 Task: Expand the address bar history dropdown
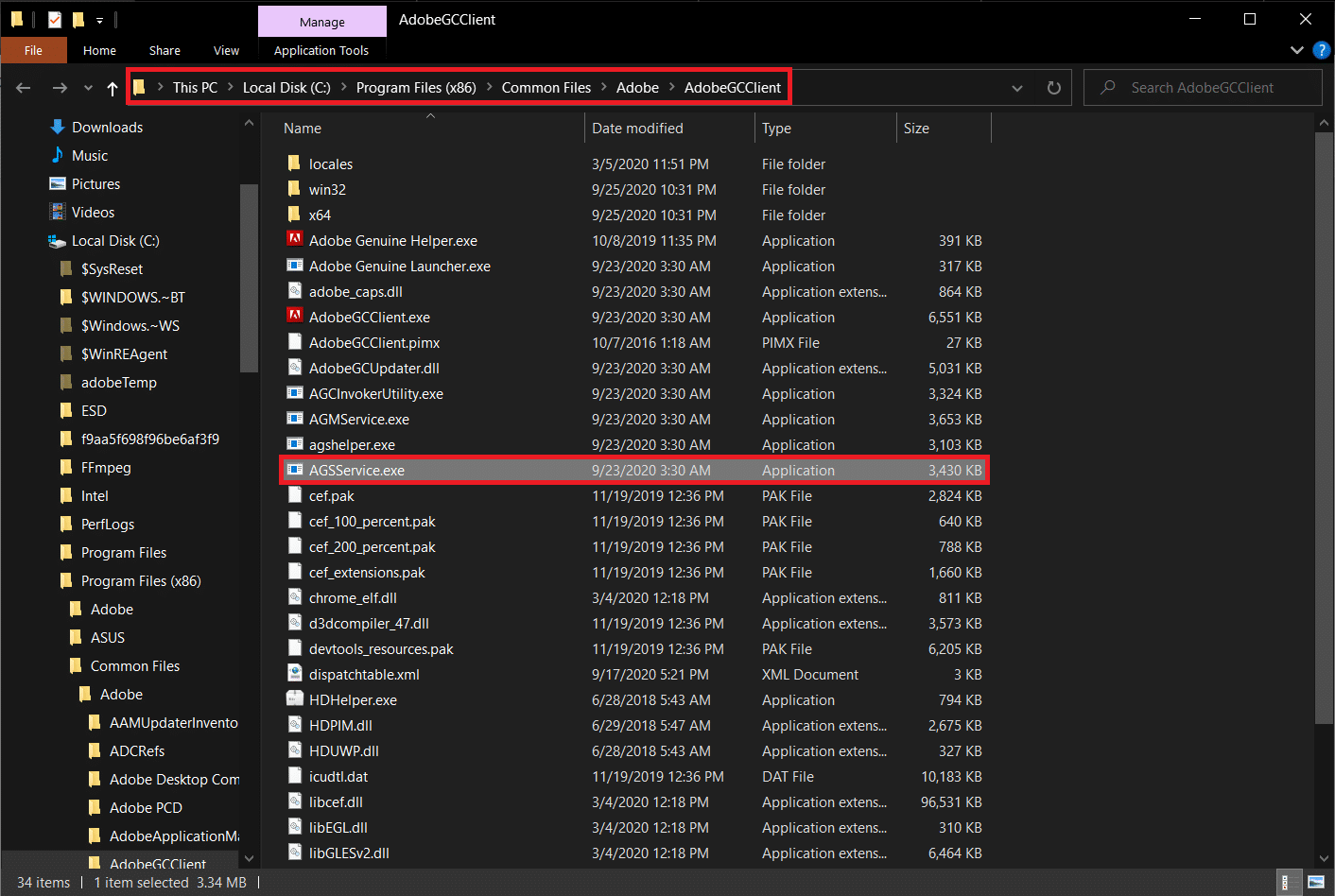click(x=1016, y=88)
